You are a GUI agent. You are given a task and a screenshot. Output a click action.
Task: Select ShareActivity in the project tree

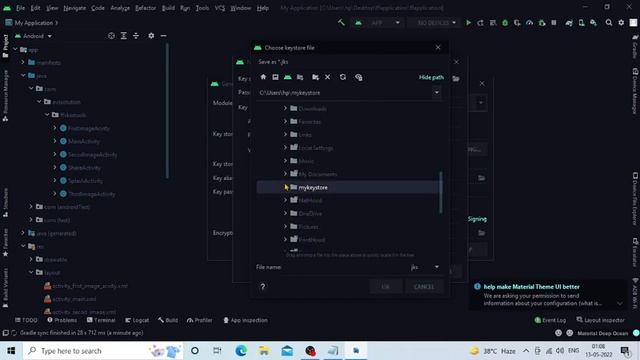(x=84, y=168)
